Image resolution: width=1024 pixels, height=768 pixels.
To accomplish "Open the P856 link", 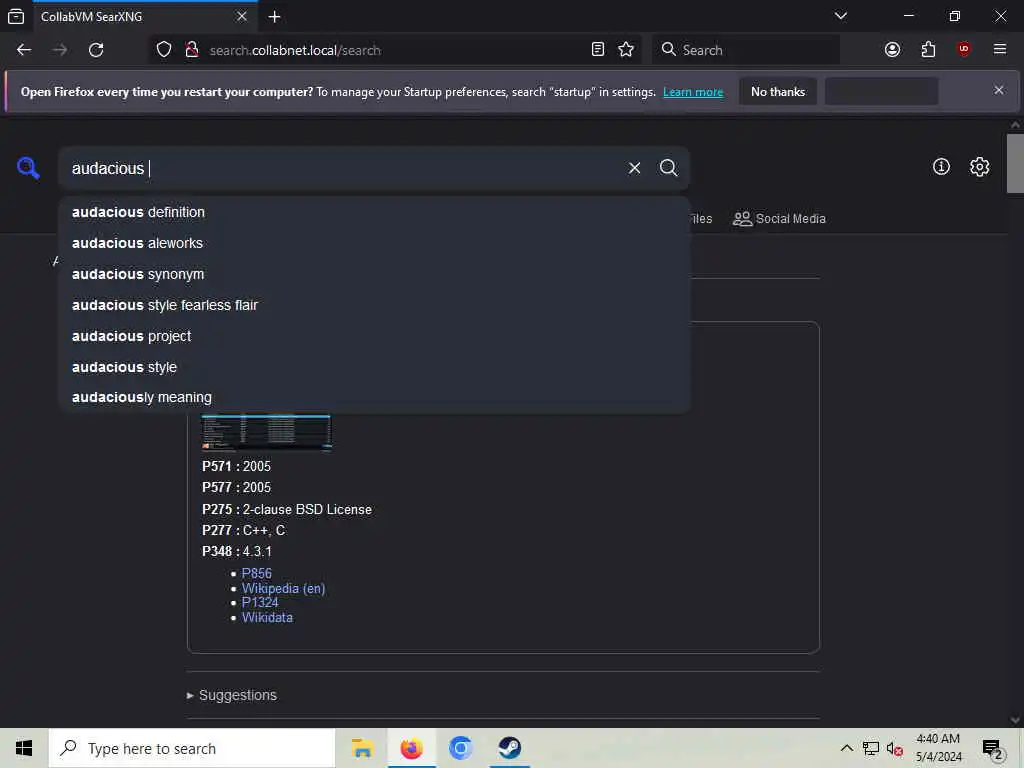I will tap(257, 573).
